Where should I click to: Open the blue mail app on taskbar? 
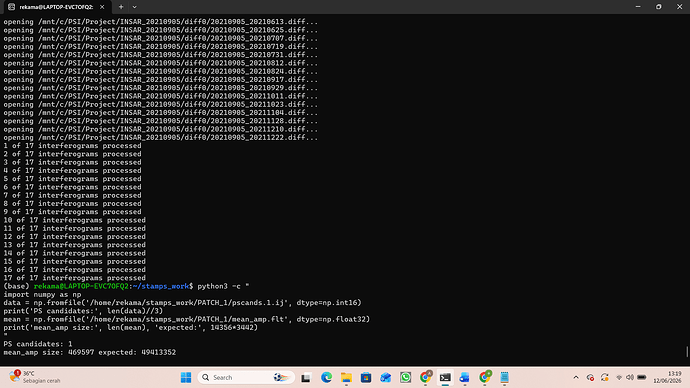click(x=385, y=377)
